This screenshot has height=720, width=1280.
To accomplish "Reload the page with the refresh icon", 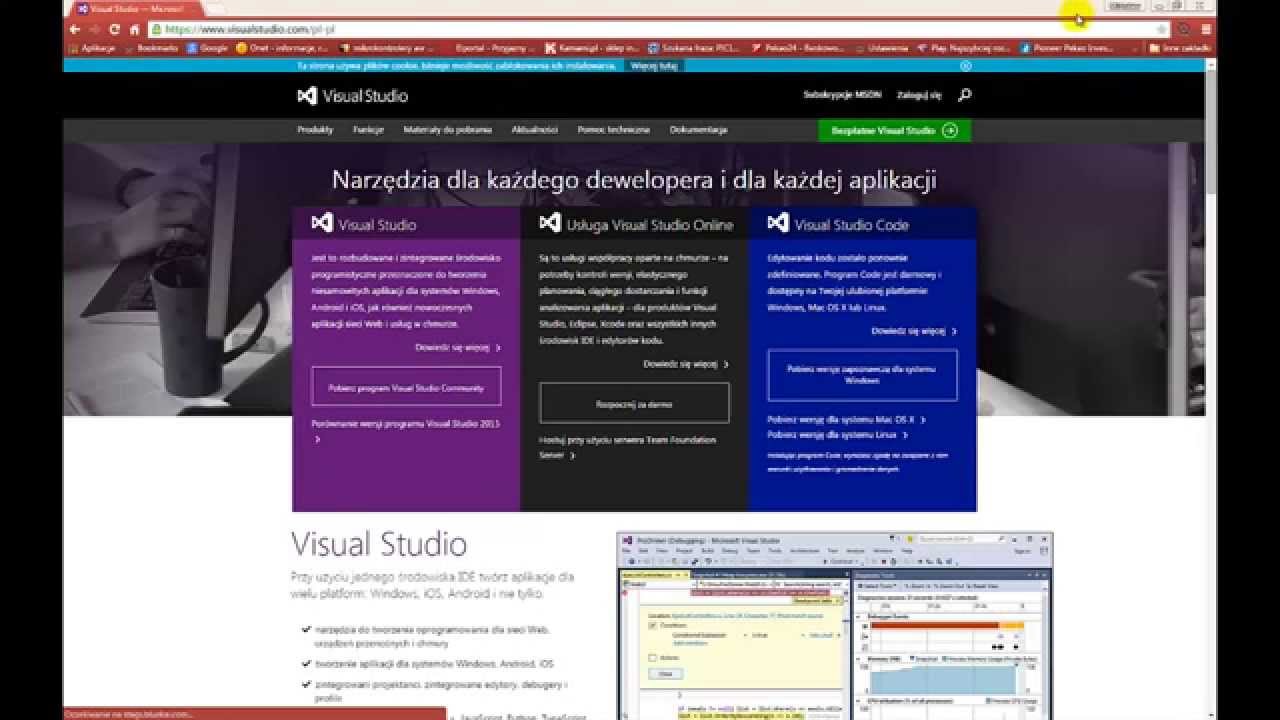I will coord(115,29).
